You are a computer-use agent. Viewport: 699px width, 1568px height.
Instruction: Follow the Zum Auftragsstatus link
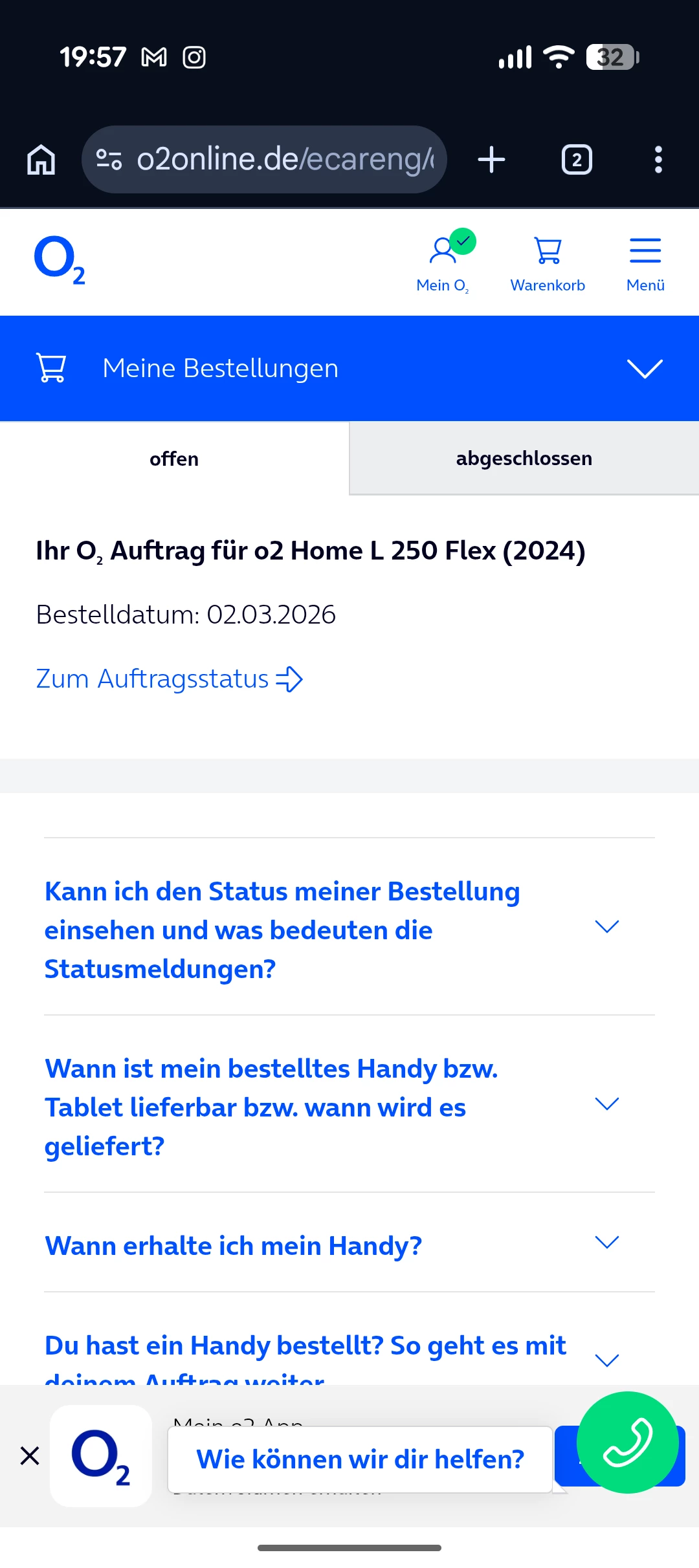[x=169, y=679]
